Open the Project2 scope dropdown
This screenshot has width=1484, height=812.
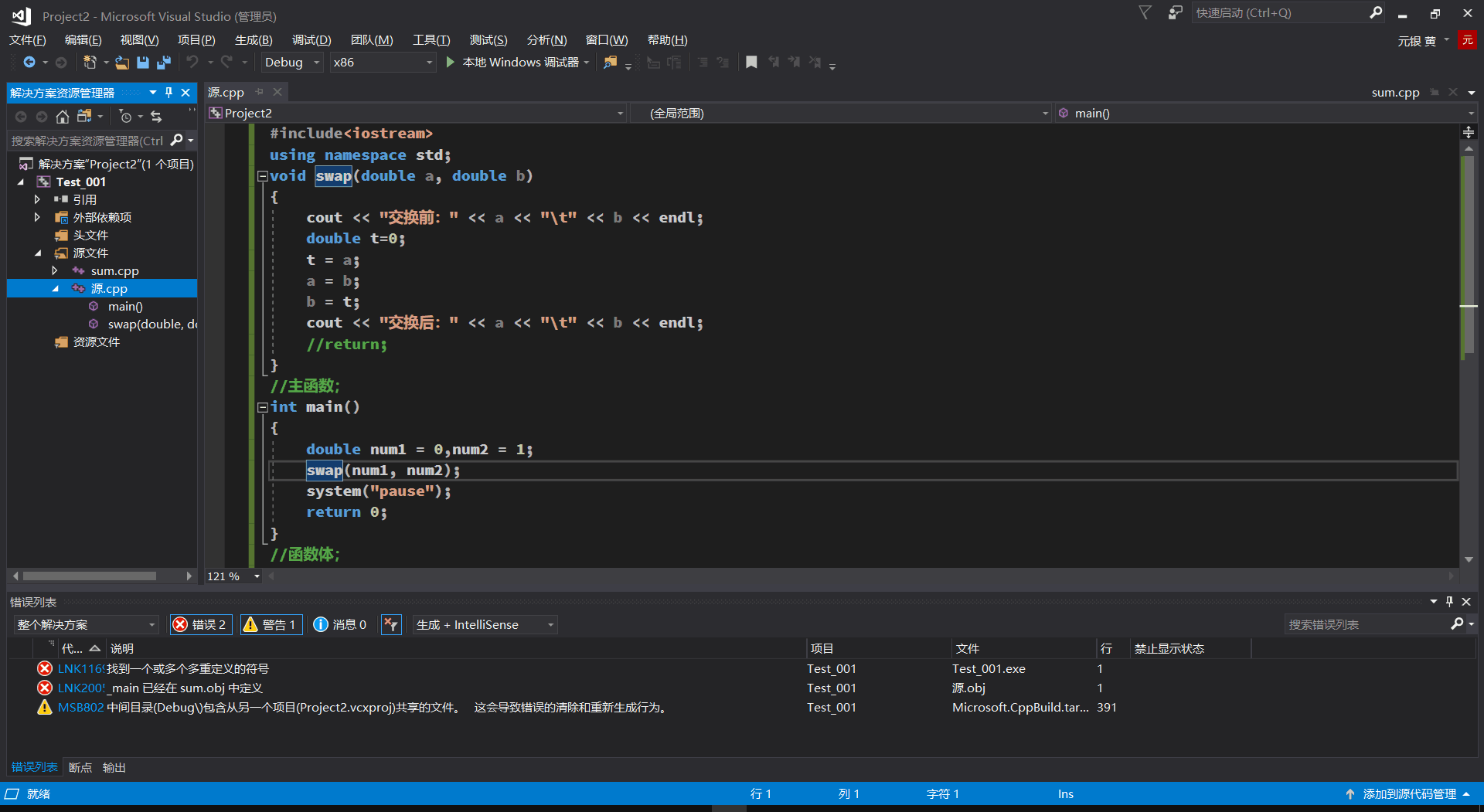tap(417, 113)
